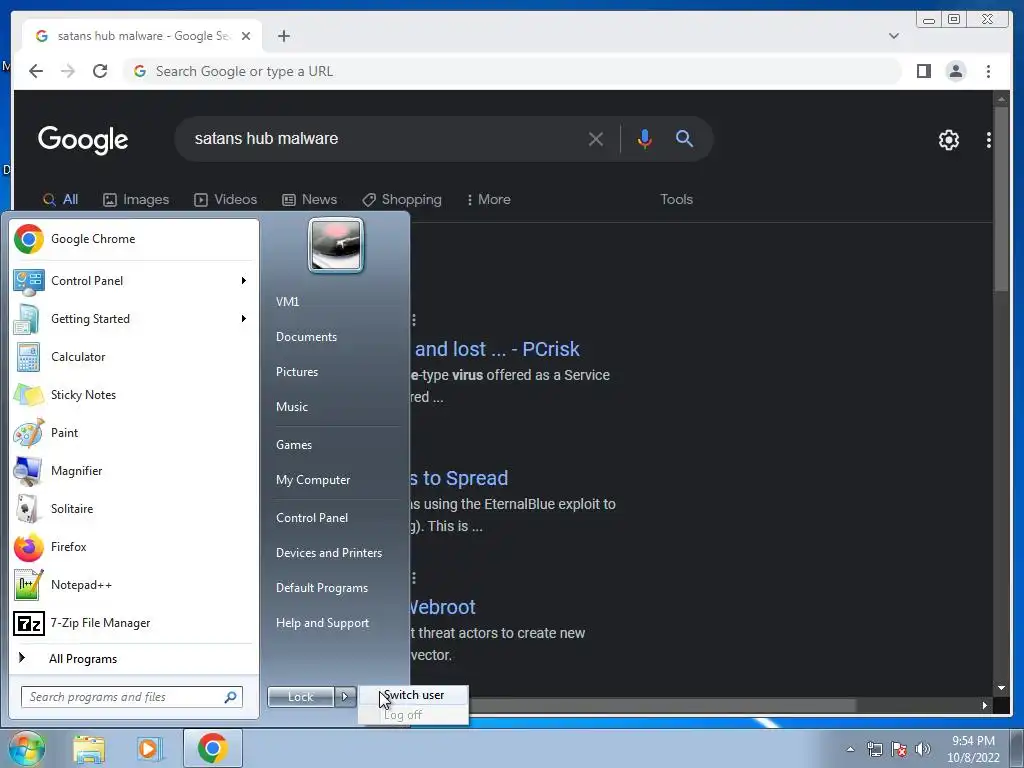Click the Google search query field

point(385,138)
